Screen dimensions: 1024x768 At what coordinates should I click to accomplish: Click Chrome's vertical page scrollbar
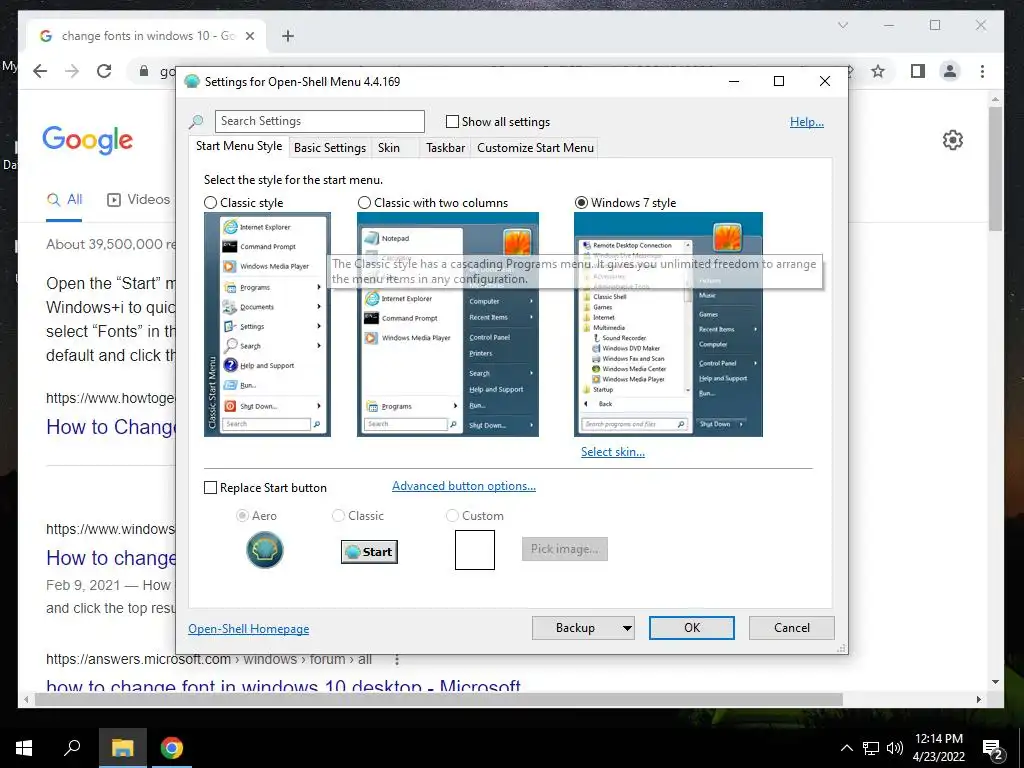(x=995, y=168)
